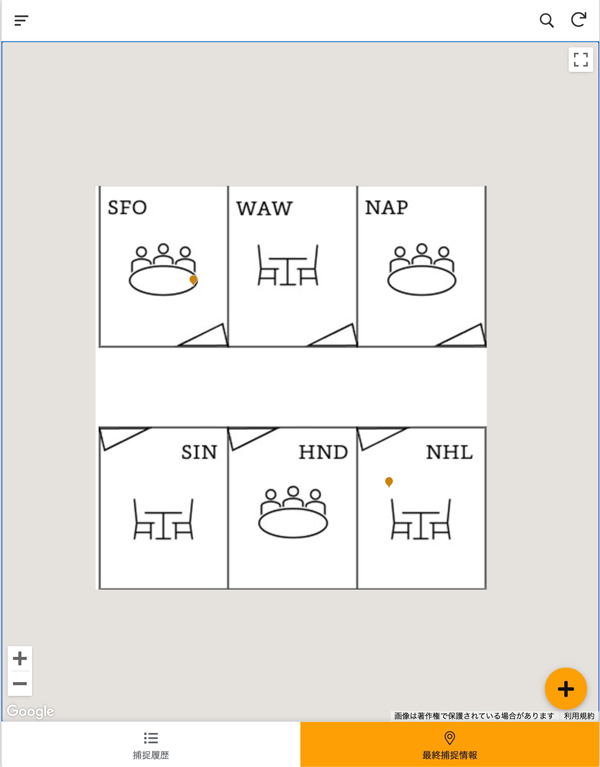This screenshot has width=600, height=767.
Task: Click the SIN room desk icon
Action: 163,519
